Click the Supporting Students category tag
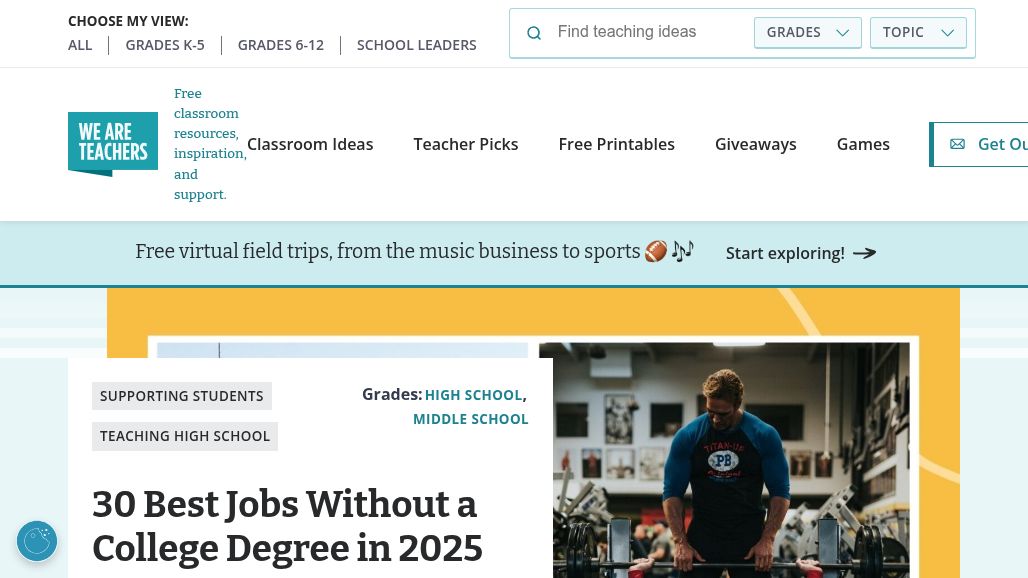 click(182, 396)
